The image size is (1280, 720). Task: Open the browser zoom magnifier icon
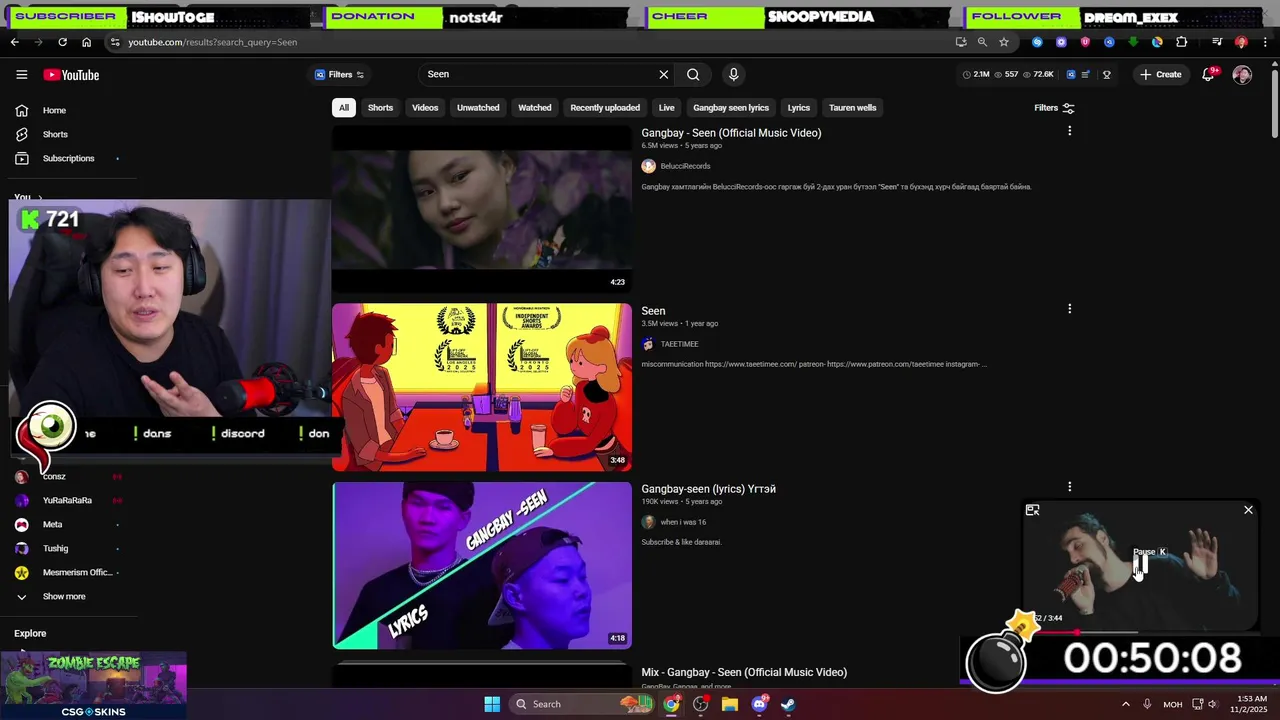coord(982,42)
